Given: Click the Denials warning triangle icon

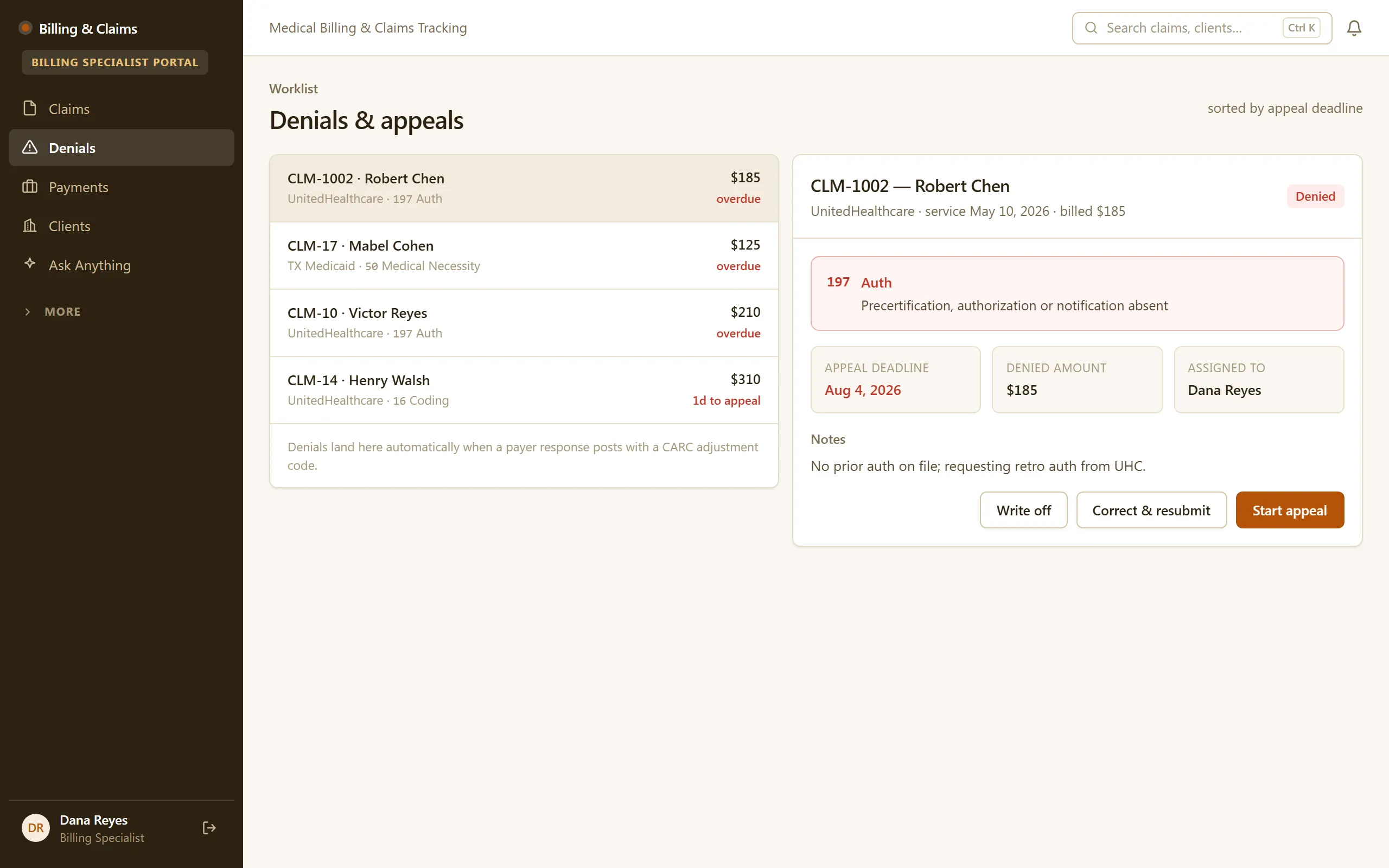Looking at the screenshot, I should tap(30, 148).
